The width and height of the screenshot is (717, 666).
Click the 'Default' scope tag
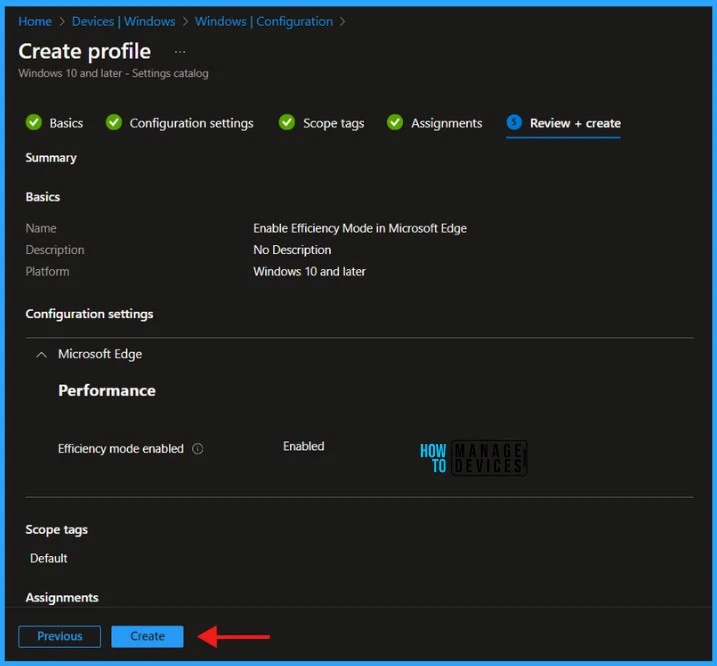coord(48,558)
